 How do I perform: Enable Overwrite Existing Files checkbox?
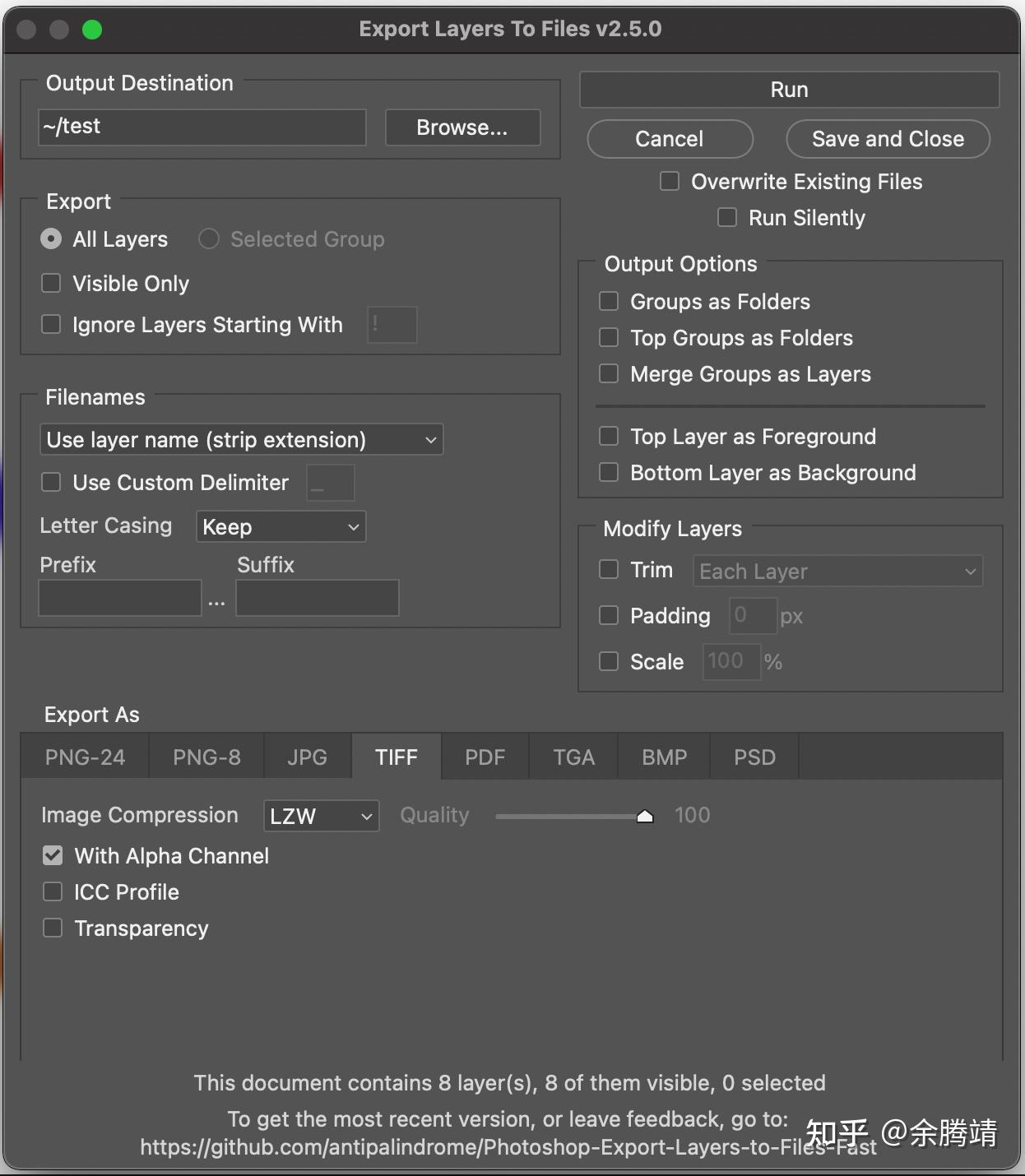(x=670, y=181)
